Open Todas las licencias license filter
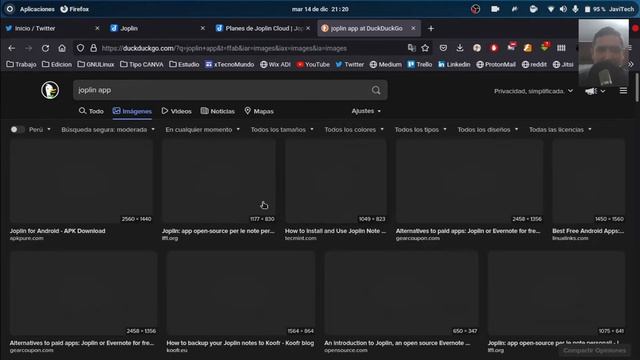 [x=560, y=129]
